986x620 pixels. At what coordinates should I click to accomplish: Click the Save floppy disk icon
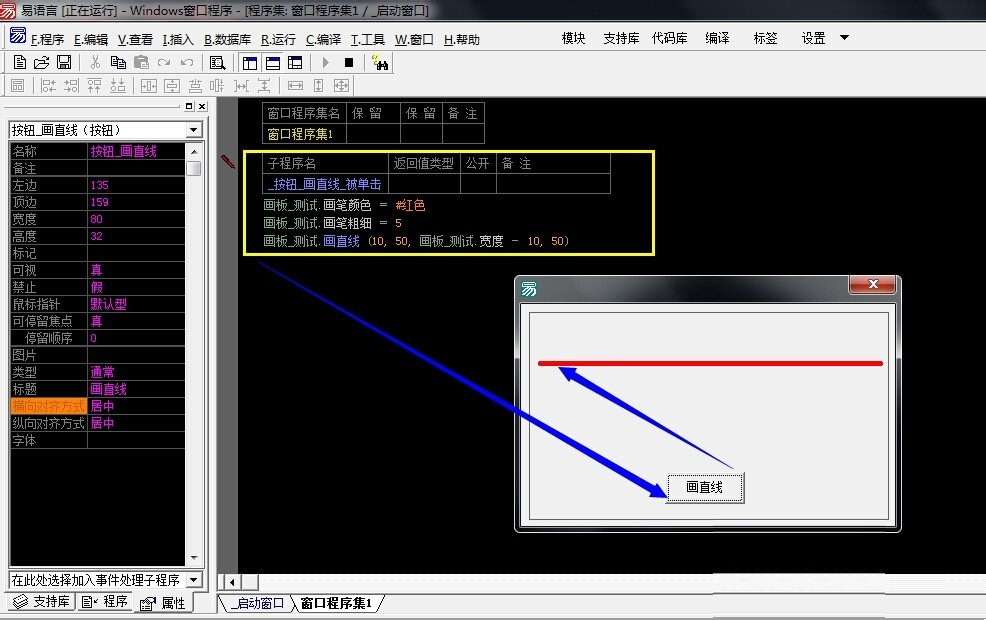pyautogui.click(x=64, y=62)
